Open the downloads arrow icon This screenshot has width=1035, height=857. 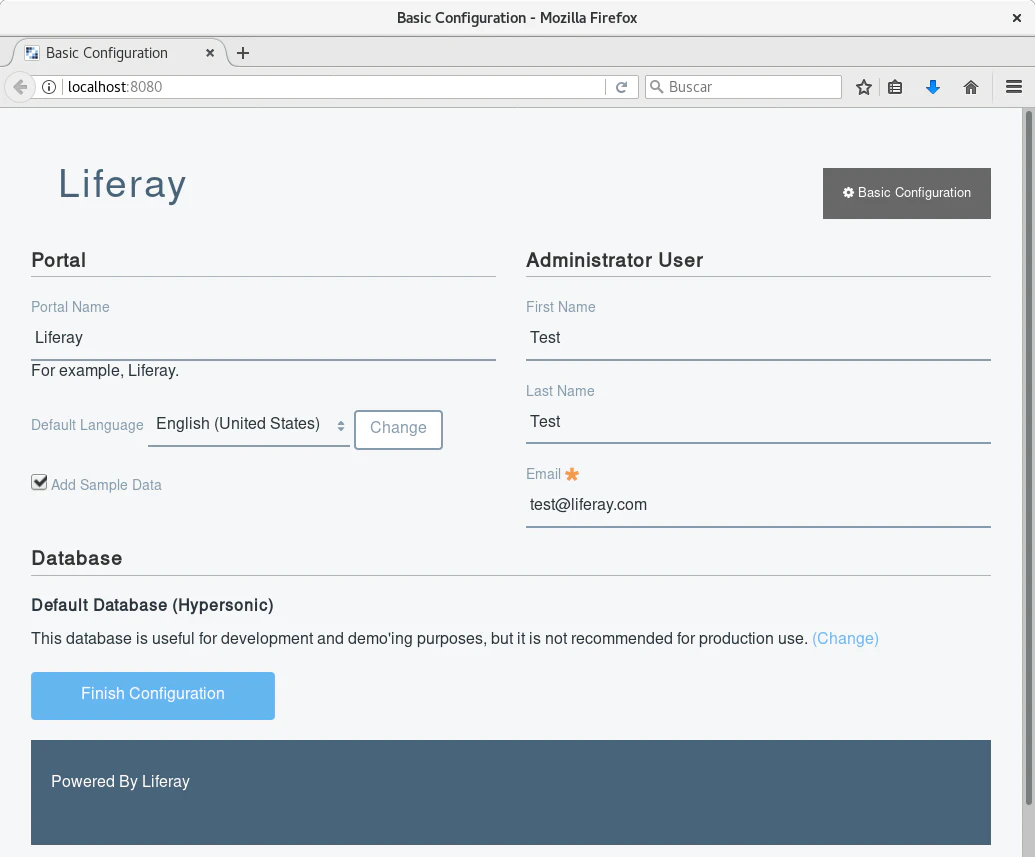click(933, 87)
